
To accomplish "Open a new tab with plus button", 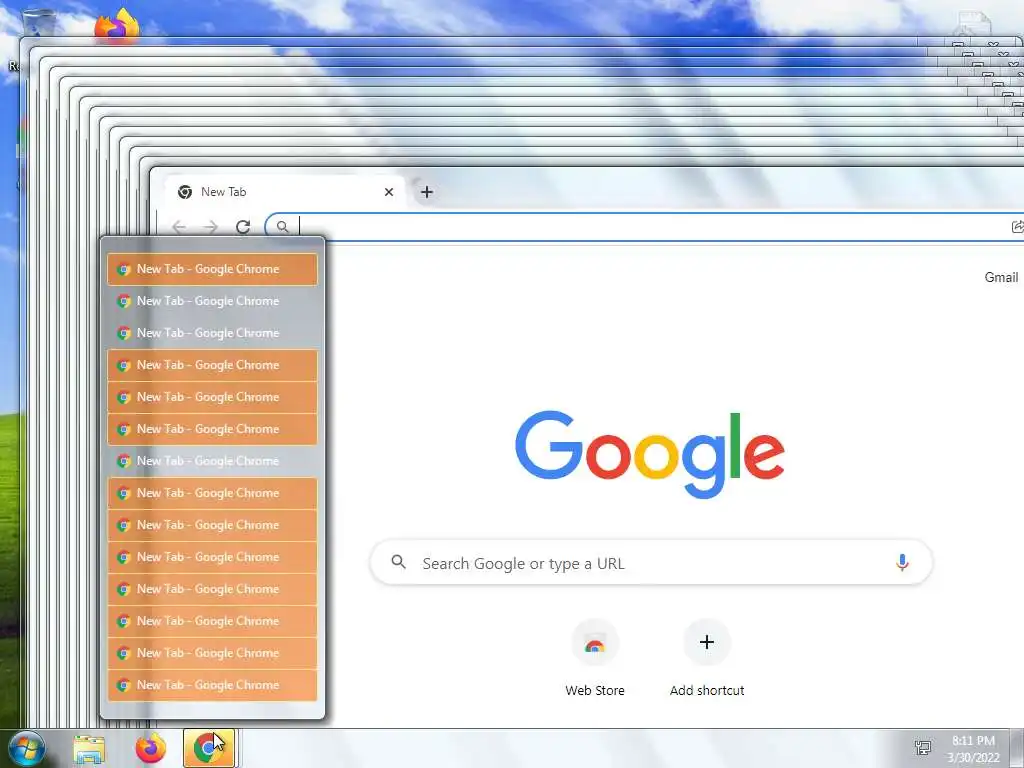I will [x=426, y=192].
